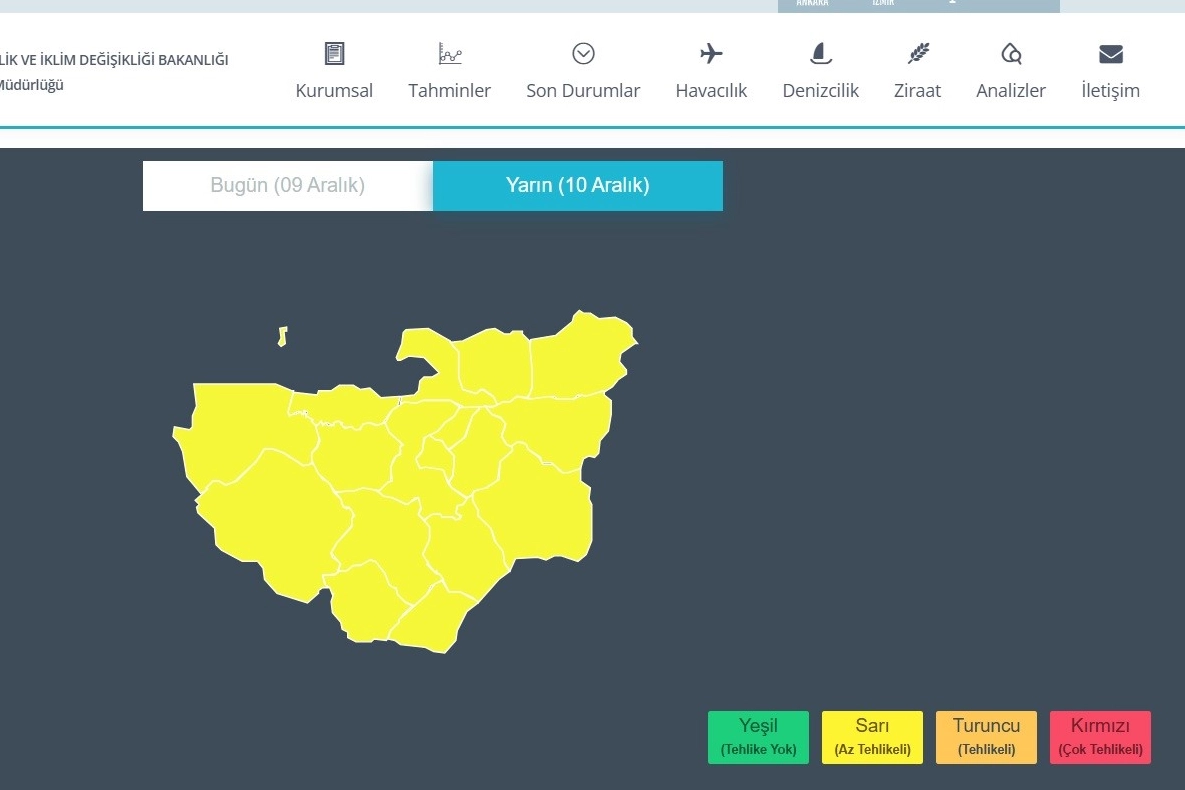Click the Ziraat wheat icon

coord(917,54)
